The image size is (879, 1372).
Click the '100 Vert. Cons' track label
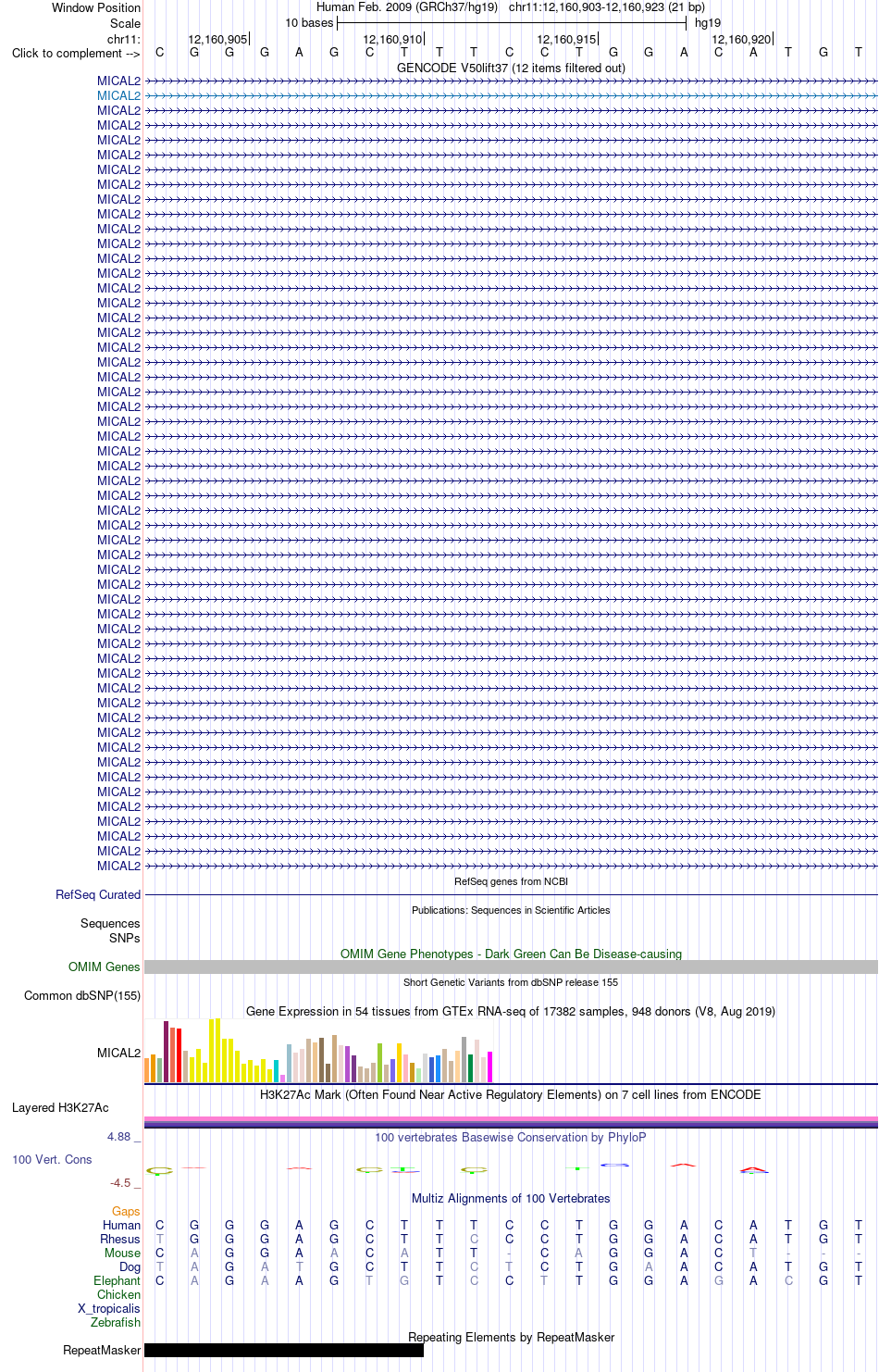[x=52, y=1159]
